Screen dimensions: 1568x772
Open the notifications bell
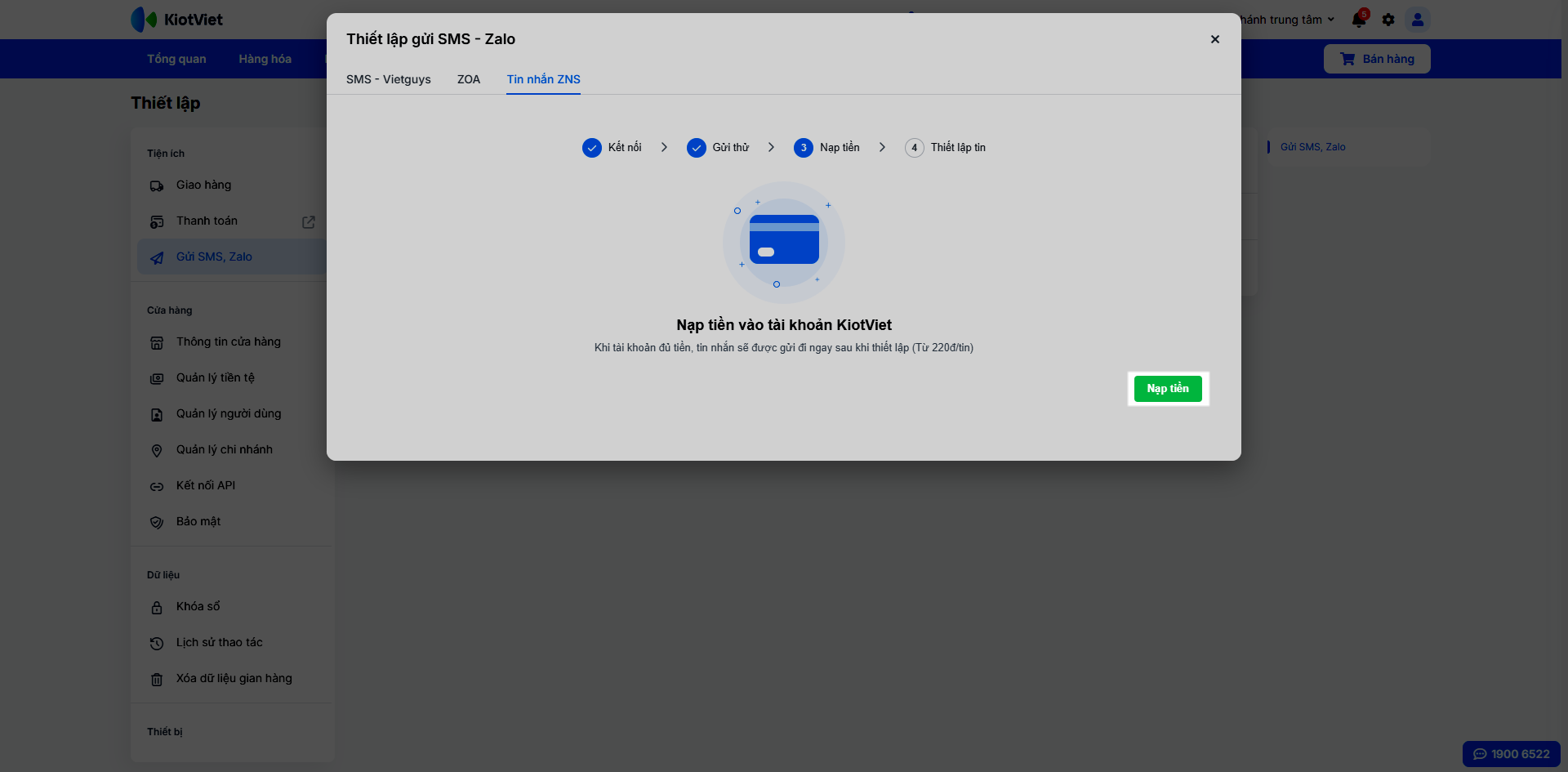pos(1359,20)
